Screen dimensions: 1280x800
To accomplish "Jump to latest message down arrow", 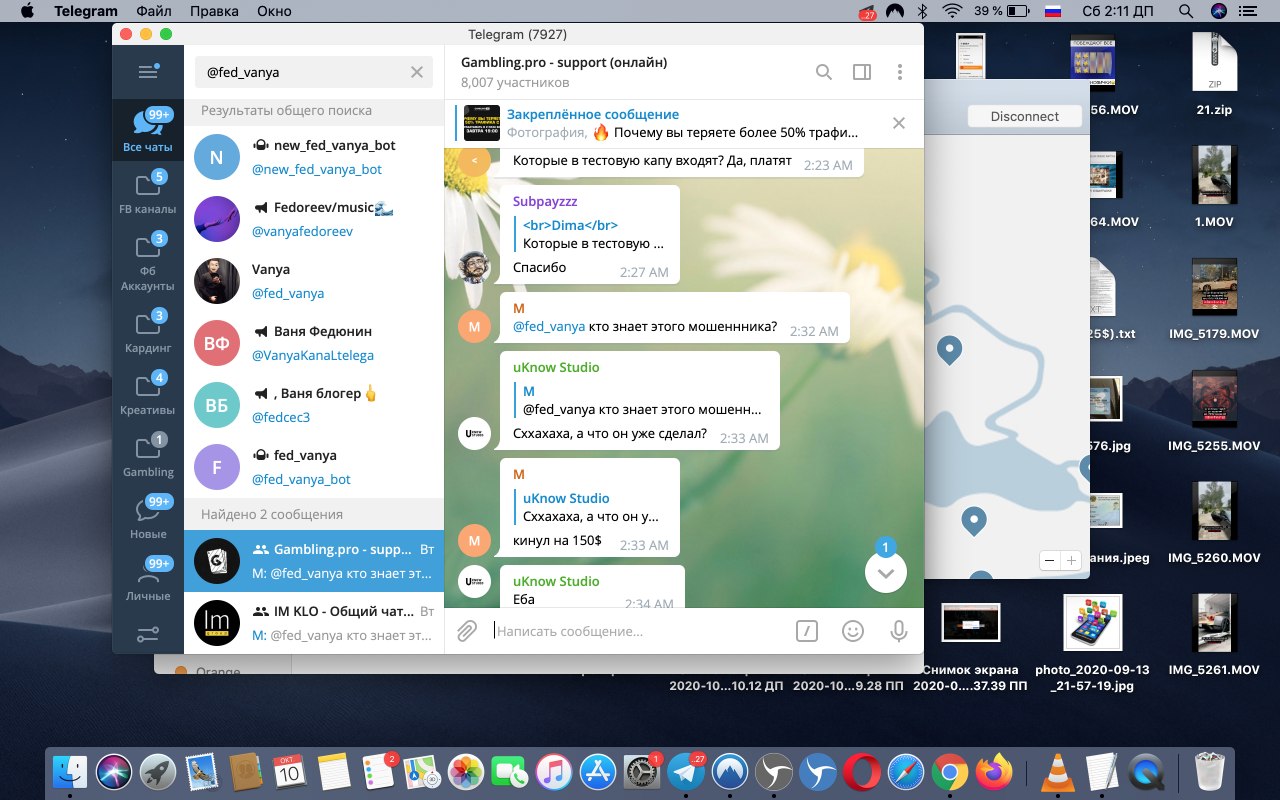I will click(886, 572).
